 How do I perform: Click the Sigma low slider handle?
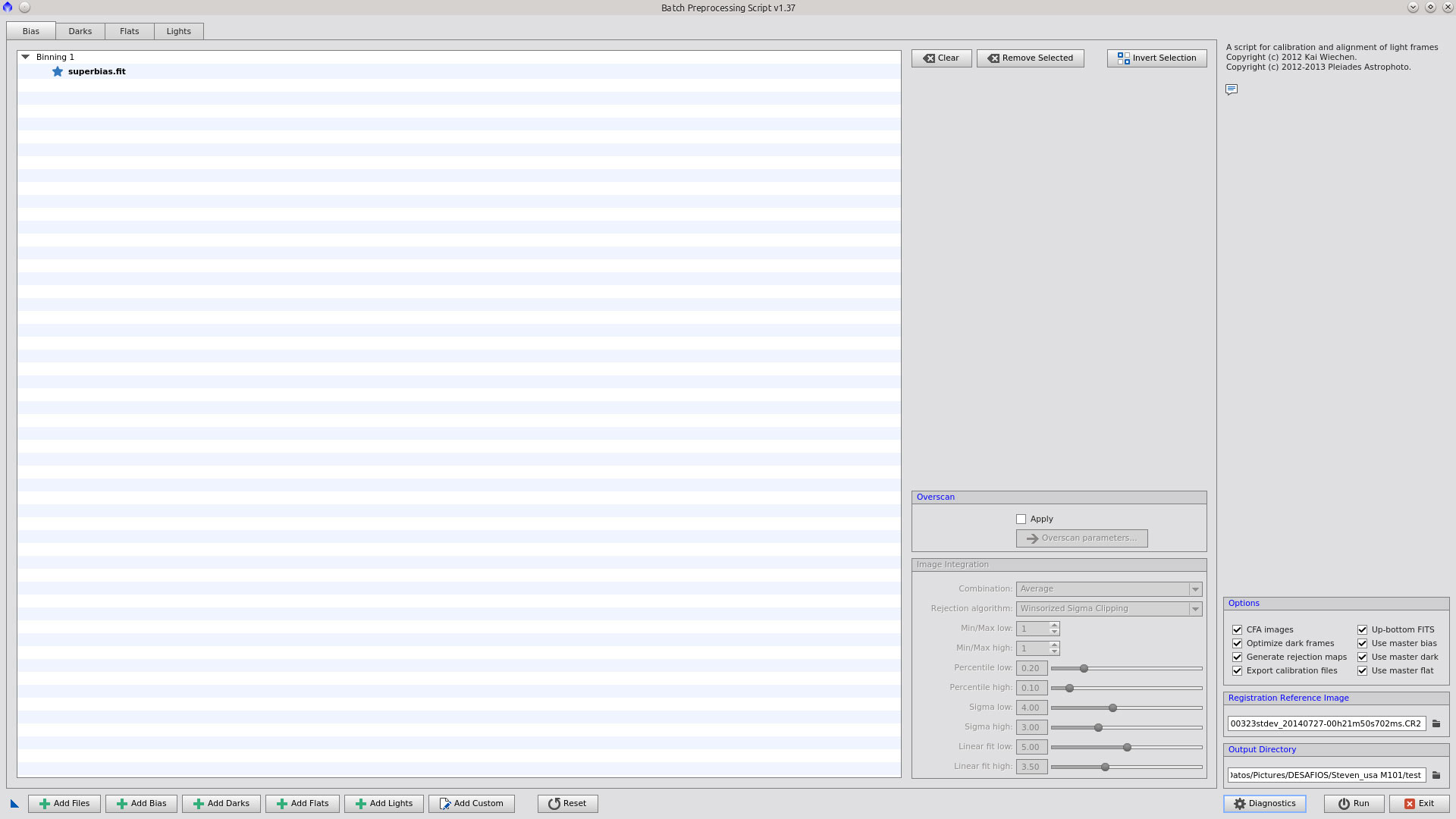(x=1112, y=708)
